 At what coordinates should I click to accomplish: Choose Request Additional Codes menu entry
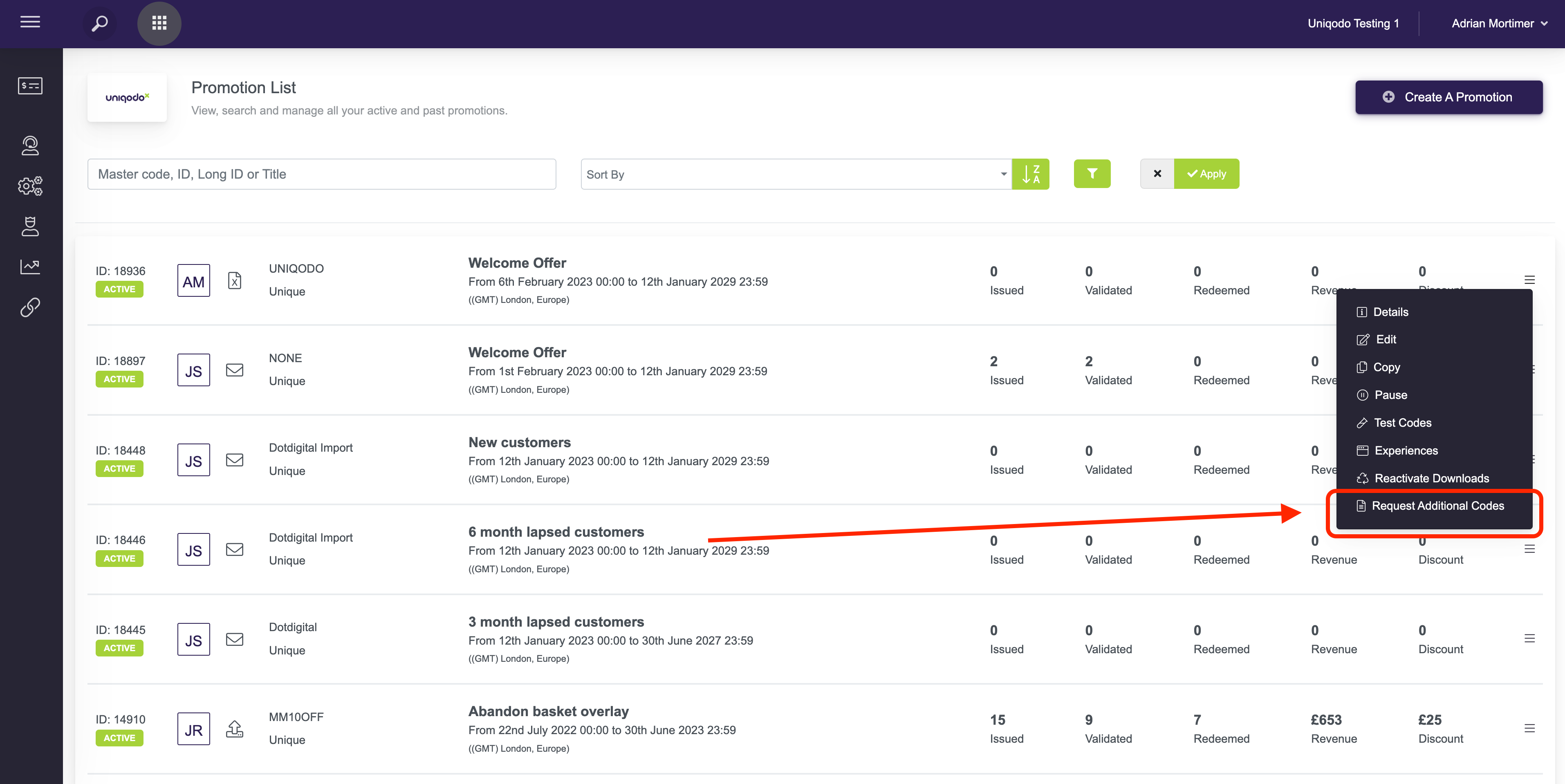pos(1437,506)
